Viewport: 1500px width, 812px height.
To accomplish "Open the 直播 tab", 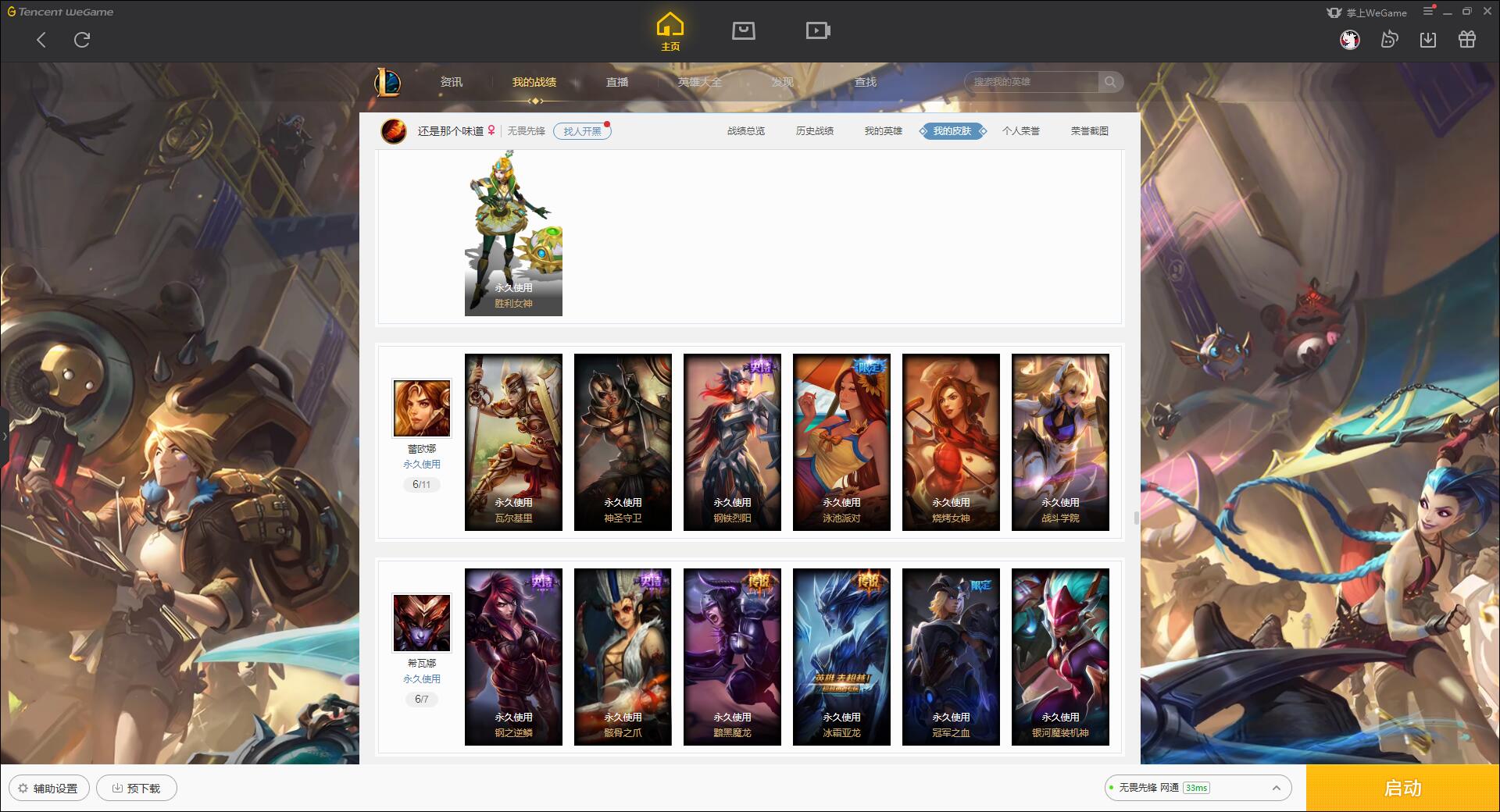I will pyautogui.click(x=617, y=82).
